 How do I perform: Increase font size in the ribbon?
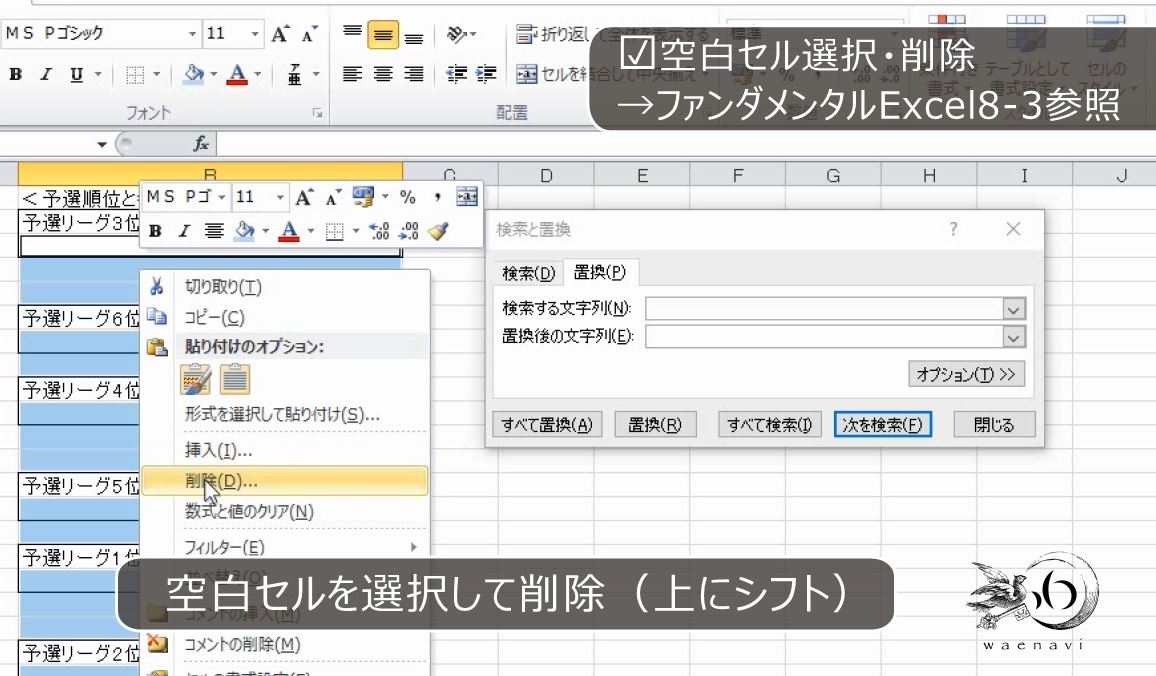tap(279, 34)
